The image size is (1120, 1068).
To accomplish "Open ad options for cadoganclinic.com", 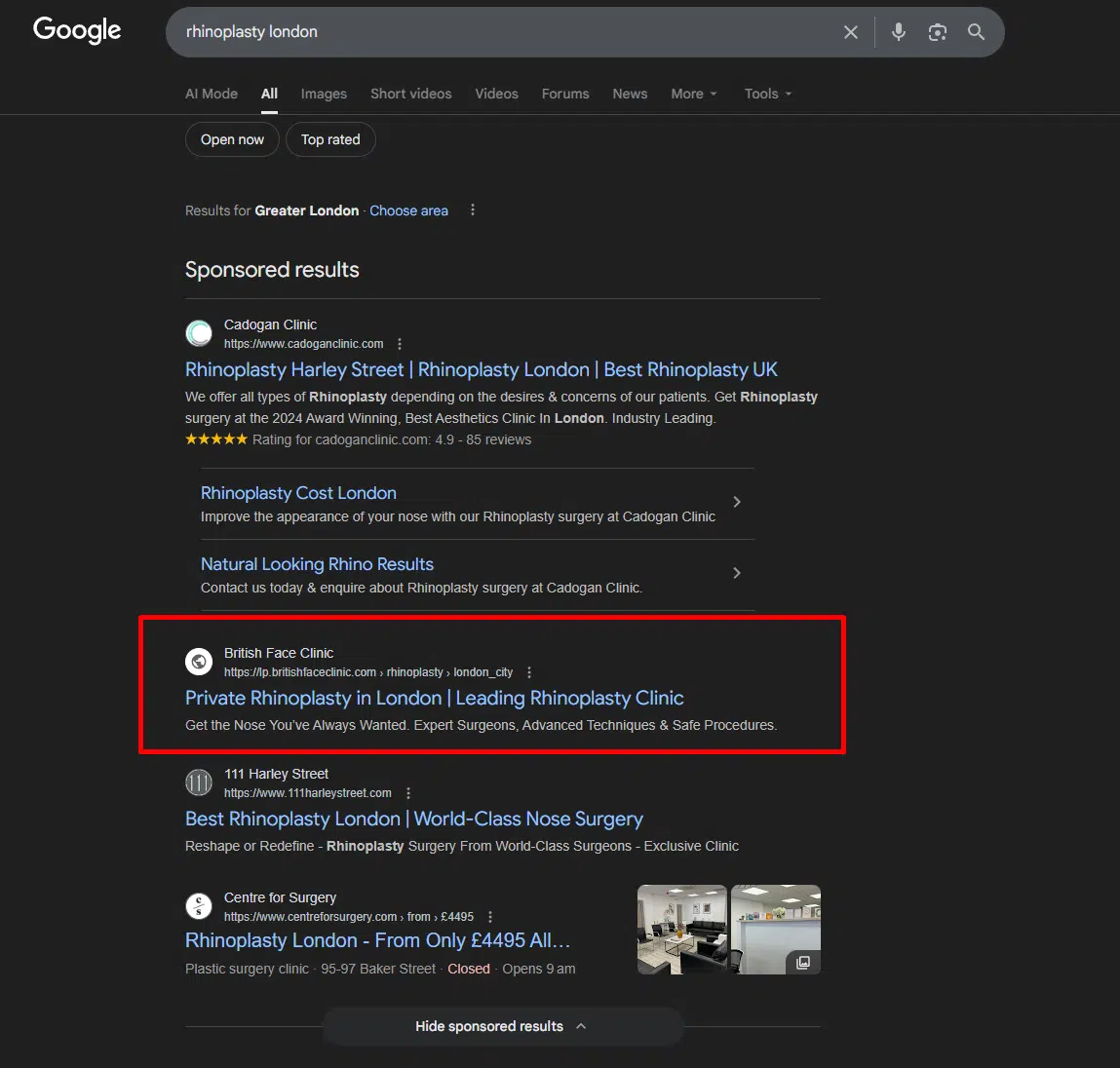I will click(x=400, y=344).
